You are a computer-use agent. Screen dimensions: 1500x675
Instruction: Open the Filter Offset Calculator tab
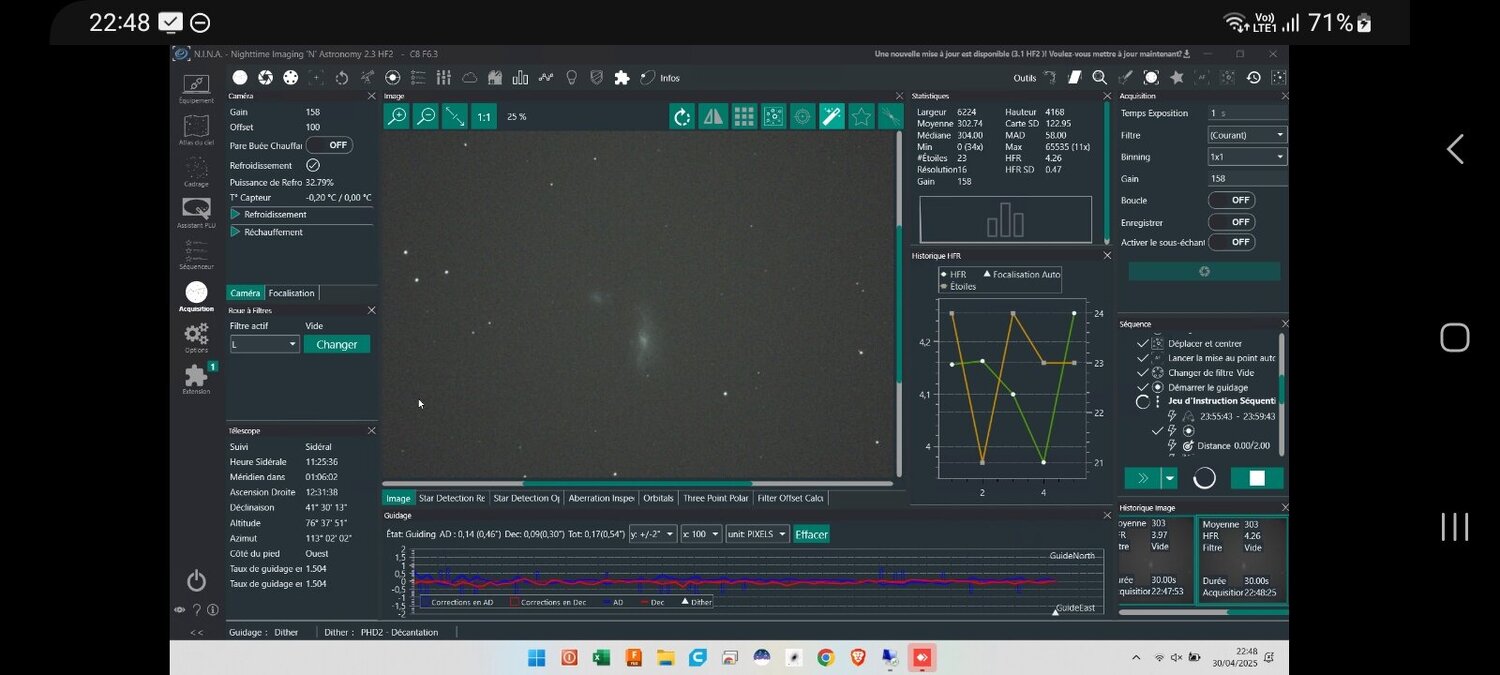pos(790,498)
